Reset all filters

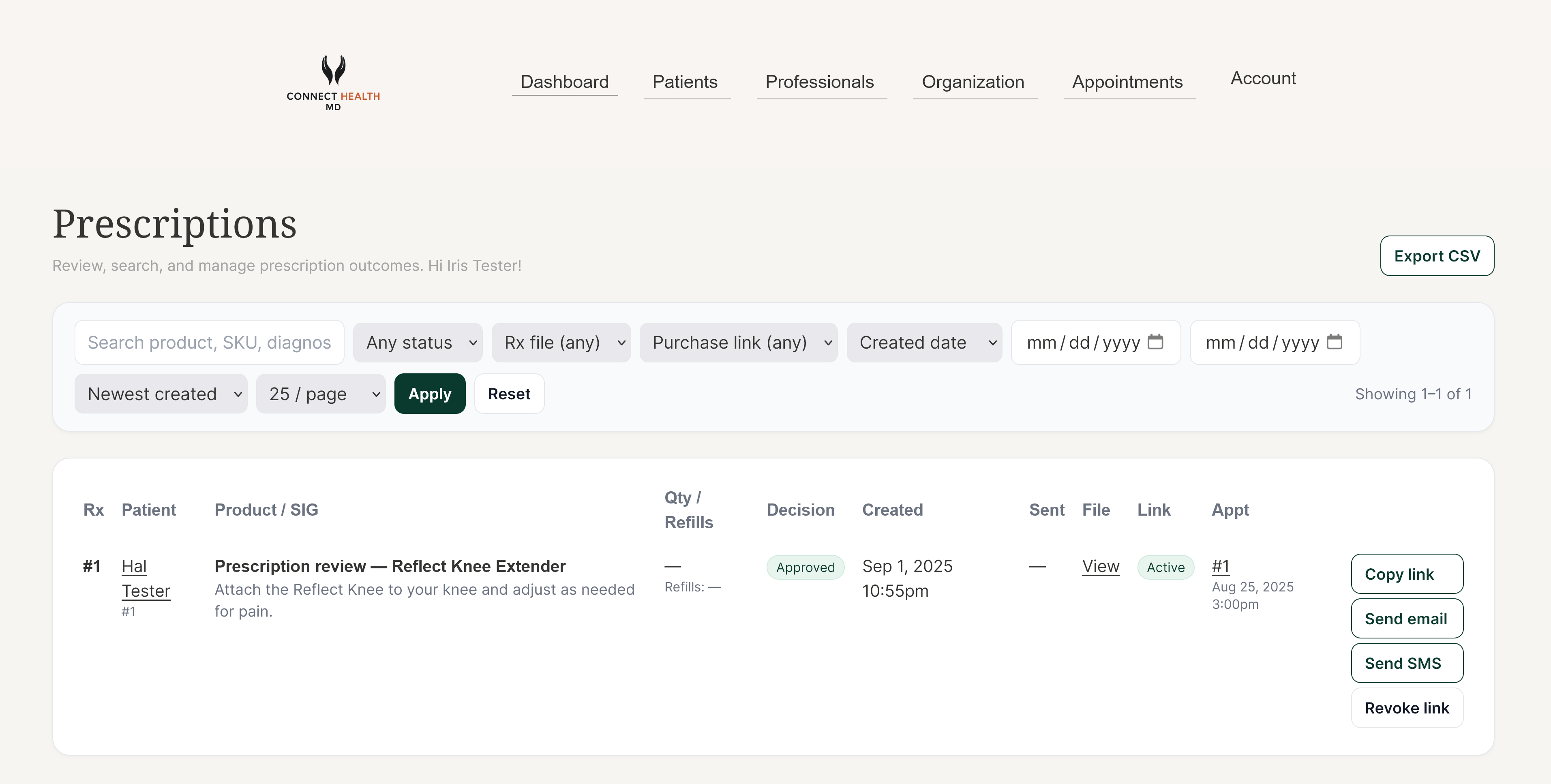(x=509, y=393)
